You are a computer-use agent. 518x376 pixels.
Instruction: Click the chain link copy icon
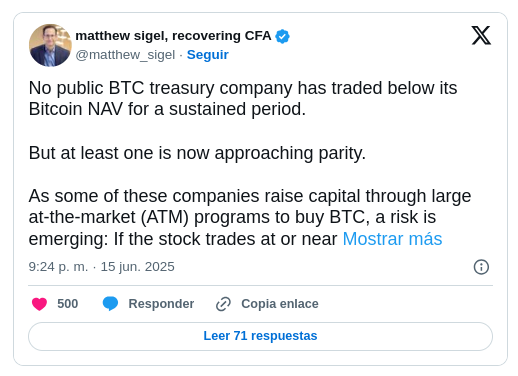pyautogui.click(x=223, y=304)
